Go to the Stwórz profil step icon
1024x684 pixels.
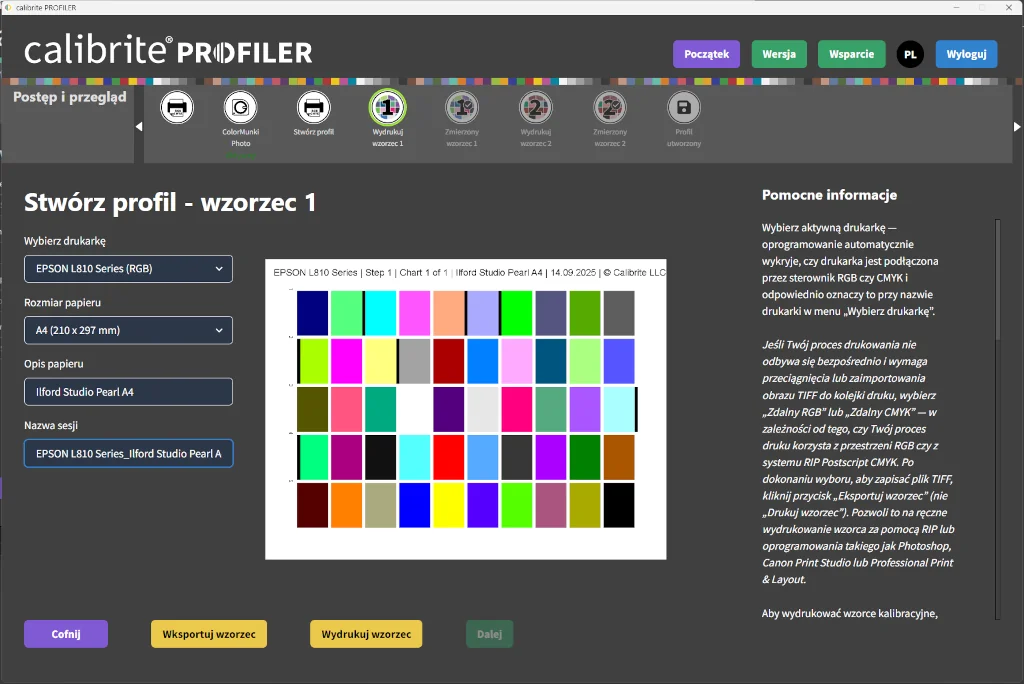point(313,108)
